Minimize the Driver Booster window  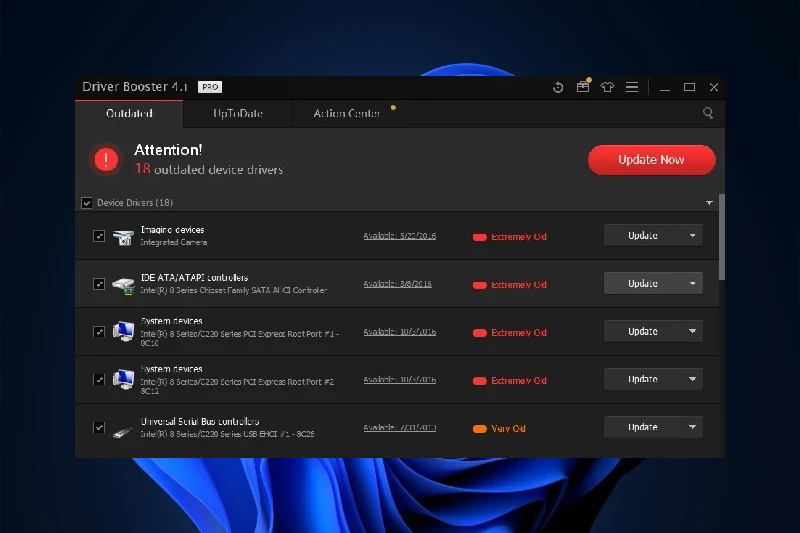coord(664,88)
